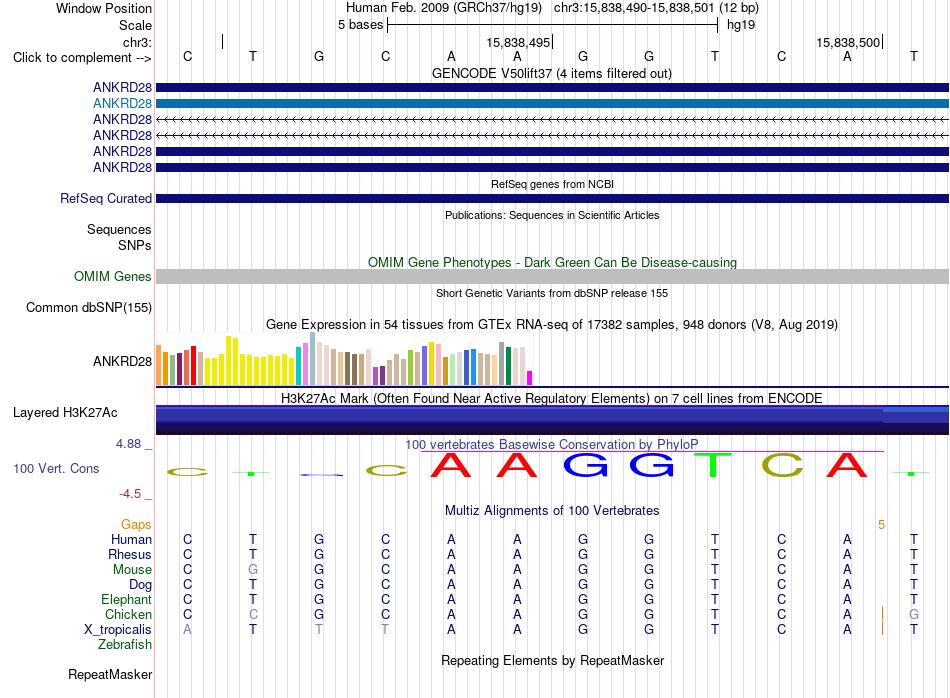Image resolution: width=950 pixels, height=698 pixels.
Task: Click the 'OMIM Genes' track label
Action: click(x=112, y=277)
